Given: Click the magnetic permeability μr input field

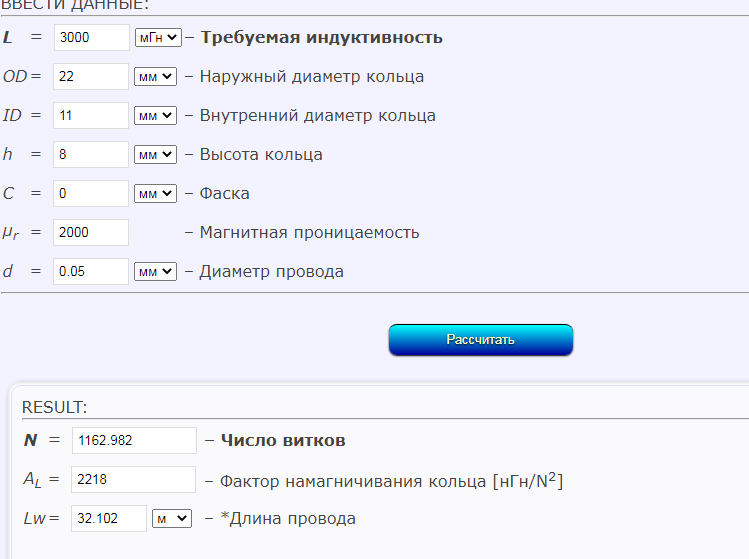Looking at the screenshot, I should click(x=91, y=233).
